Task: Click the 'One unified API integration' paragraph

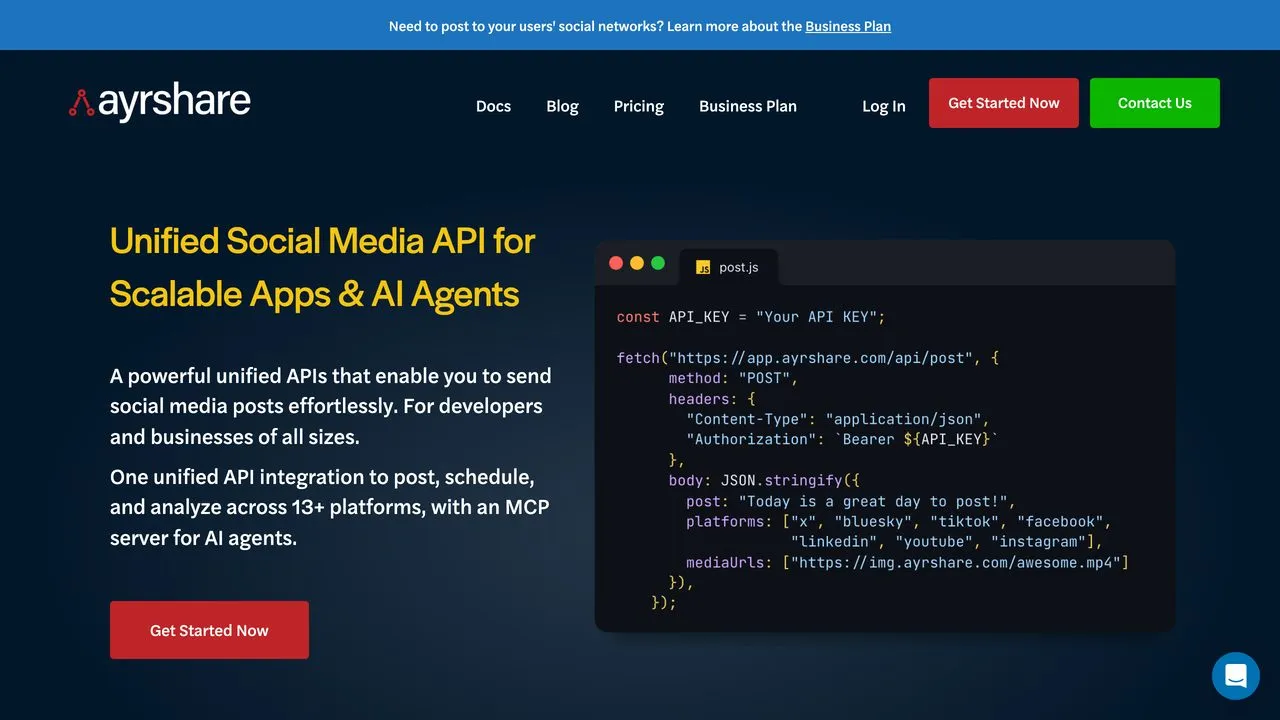Action: click(x=330, y=507)
